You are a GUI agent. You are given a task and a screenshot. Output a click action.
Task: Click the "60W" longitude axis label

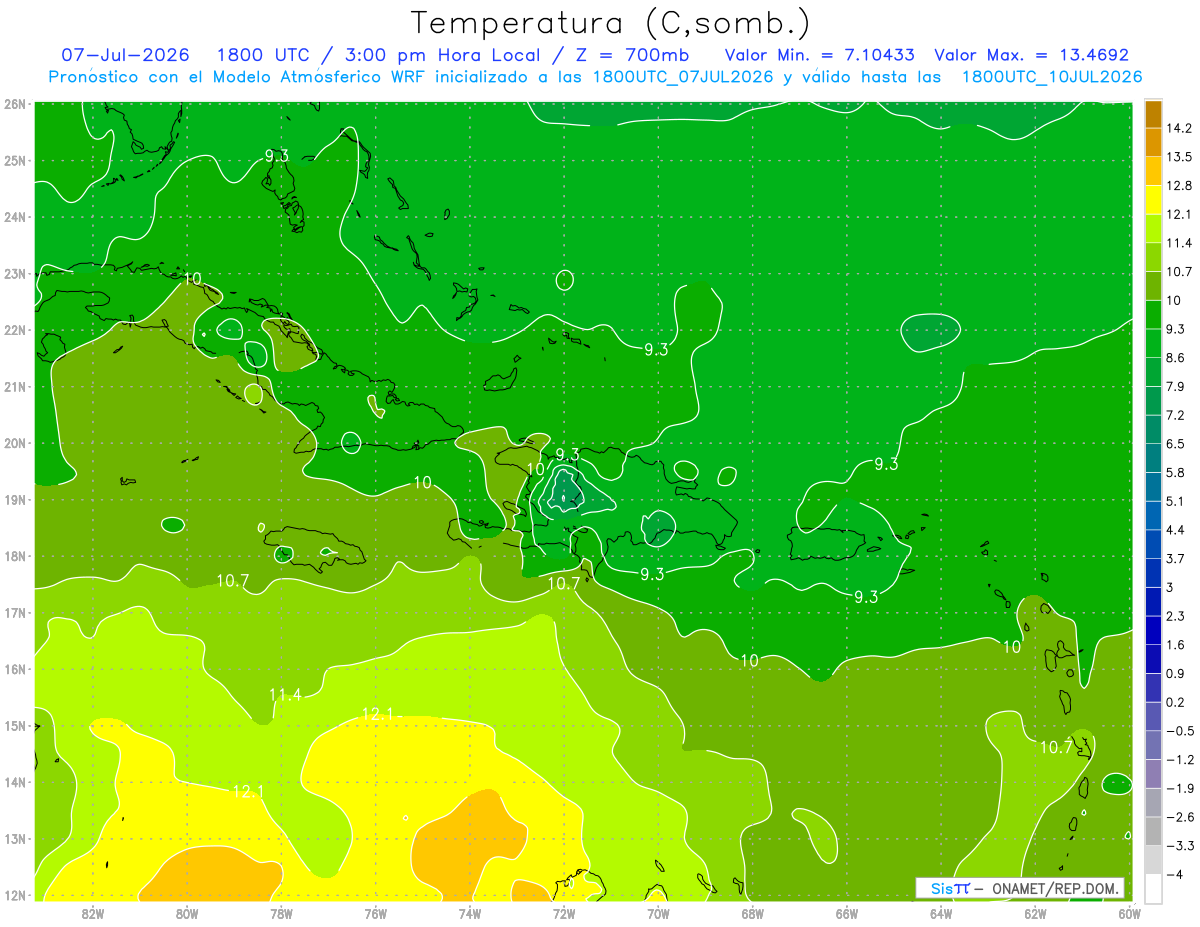pos(1129,913)
